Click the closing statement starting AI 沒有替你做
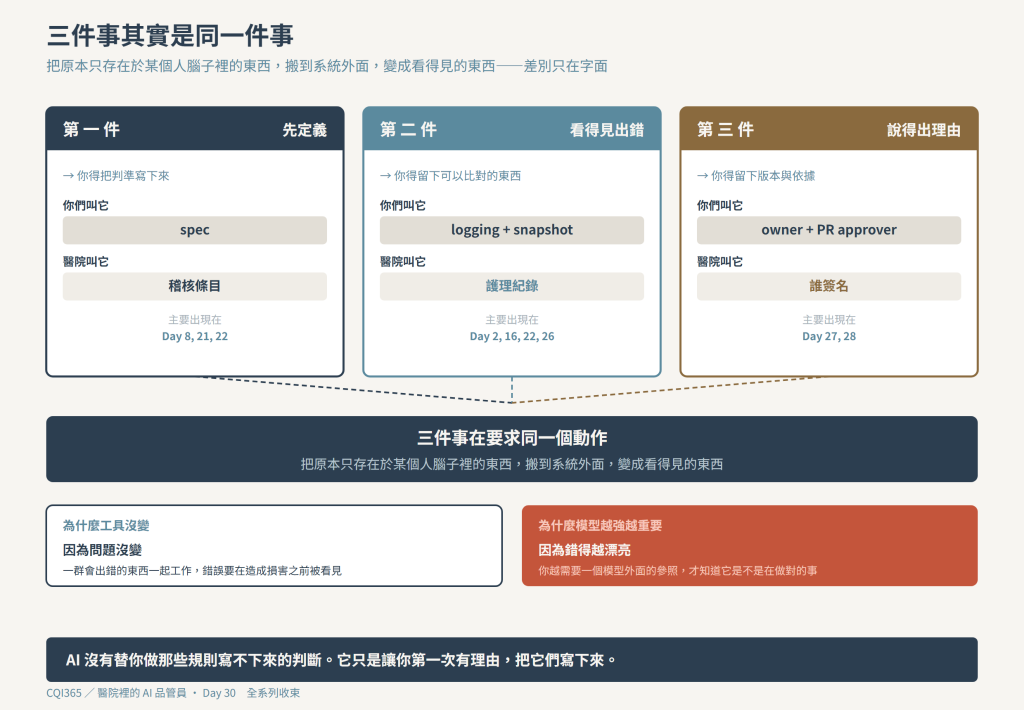This screenshot has width=1024, height=710. click(x=341, y=660)
